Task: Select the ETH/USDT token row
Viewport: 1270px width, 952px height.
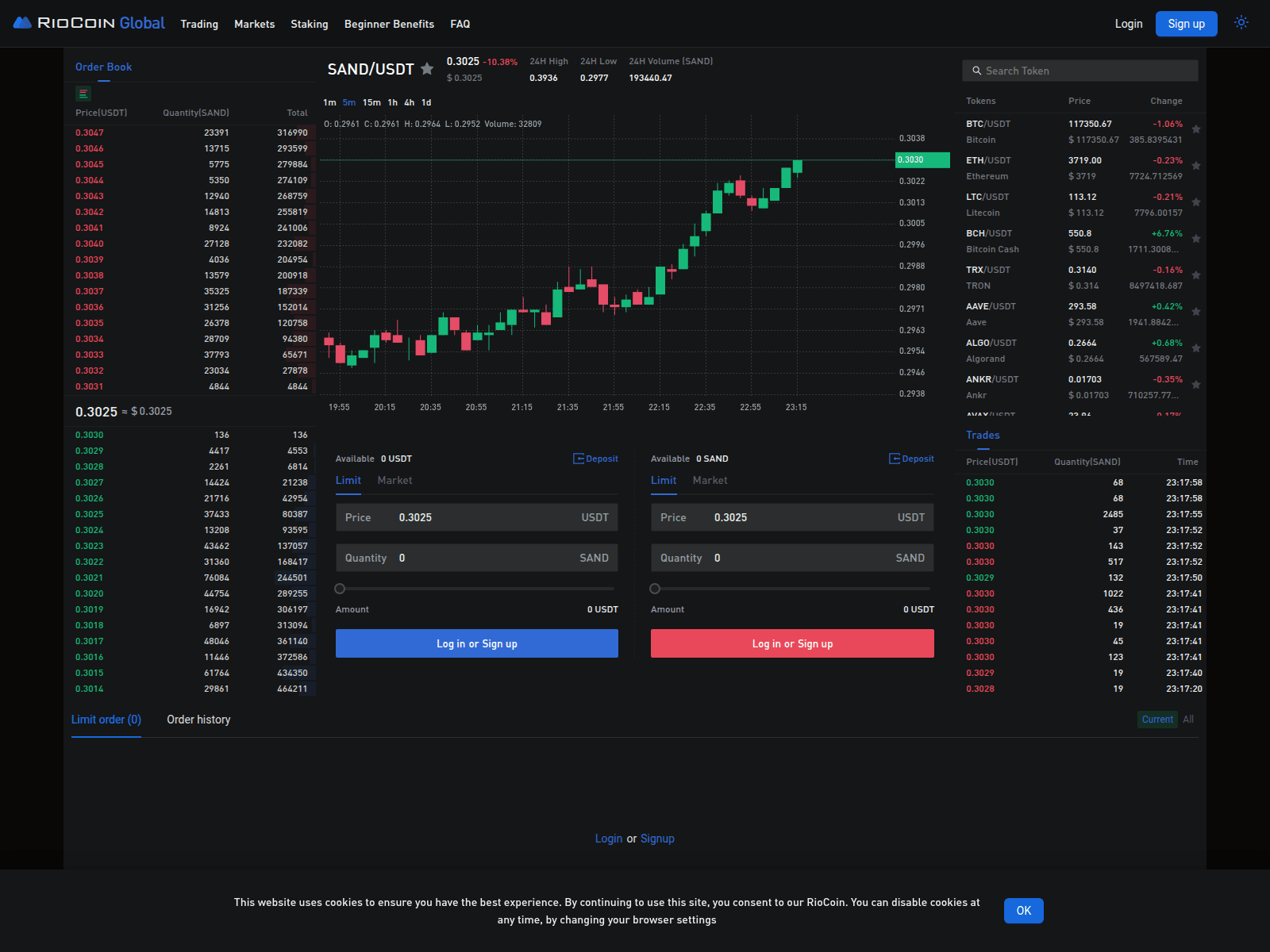Action: (1080, 168)
